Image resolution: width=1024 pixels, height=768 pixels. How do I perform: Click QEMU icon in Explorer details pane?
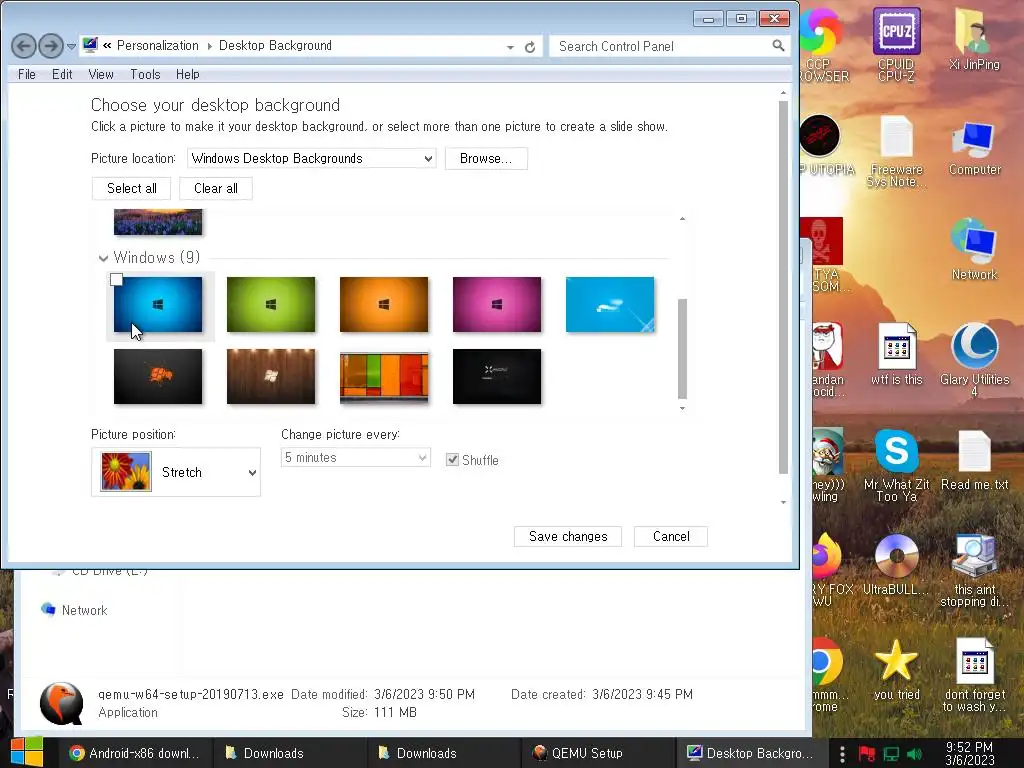coord(62,703)
